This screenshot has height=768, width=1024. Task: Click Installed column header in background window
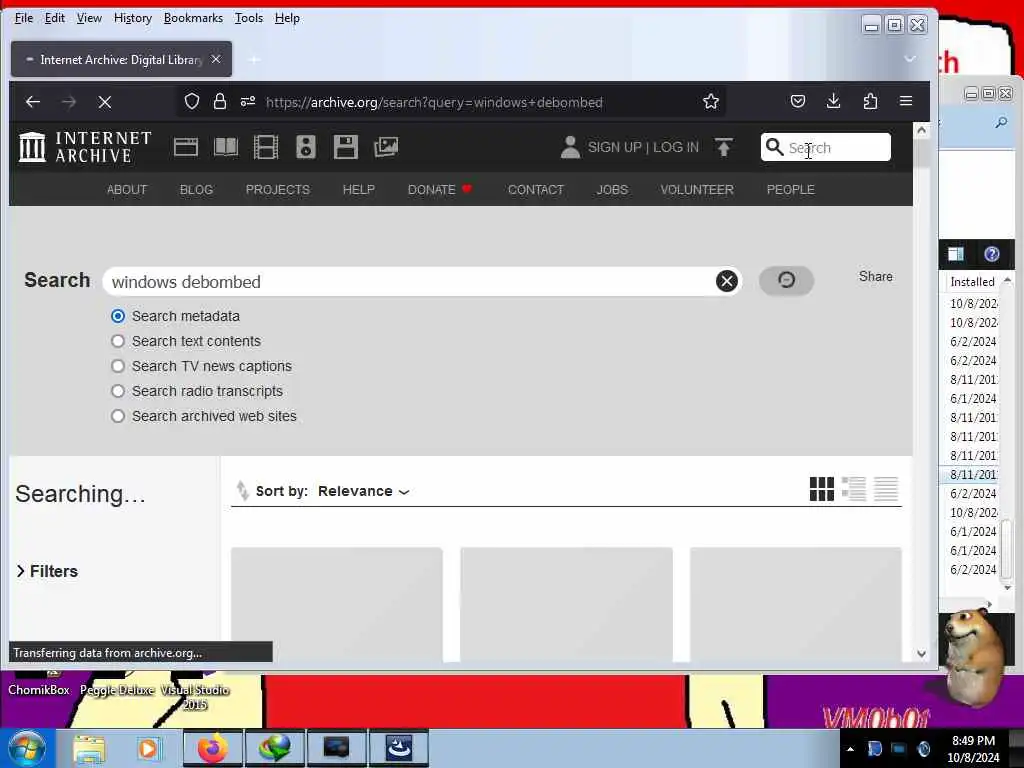[x=972, y=281]
